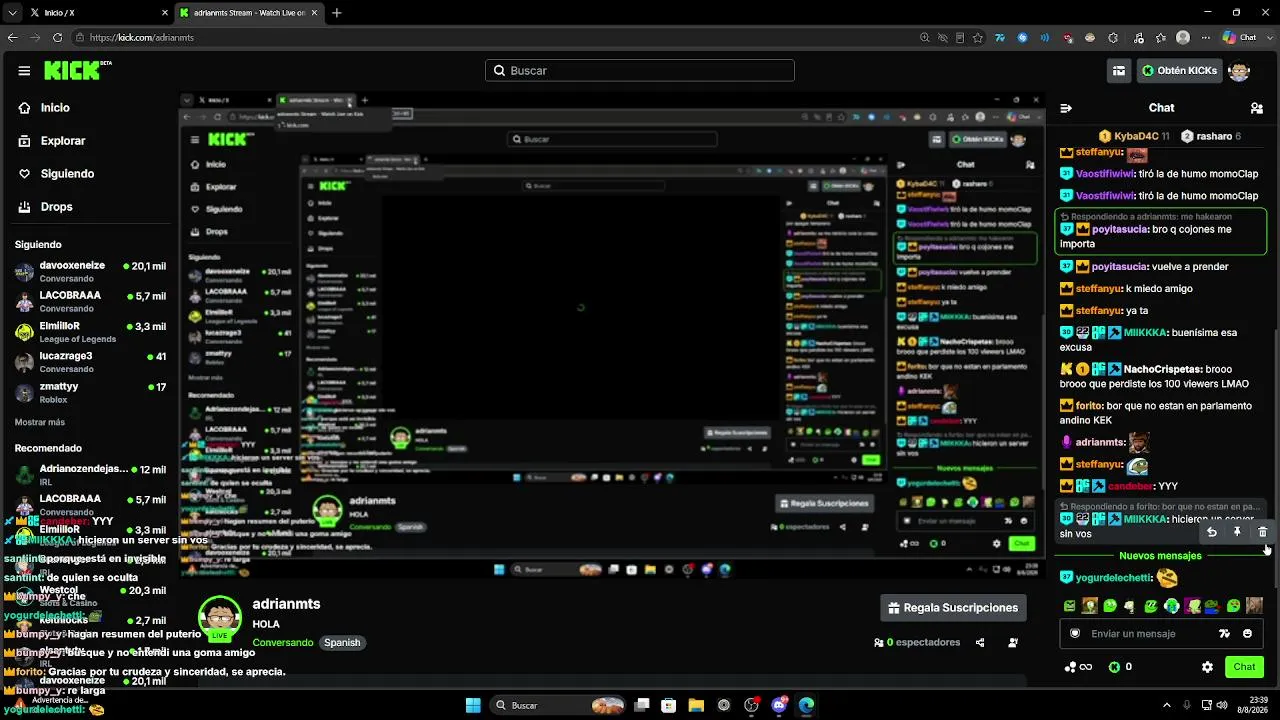Open the chat users list icon
Viewport: 1280px width, 720px height.
point(1257,108)
